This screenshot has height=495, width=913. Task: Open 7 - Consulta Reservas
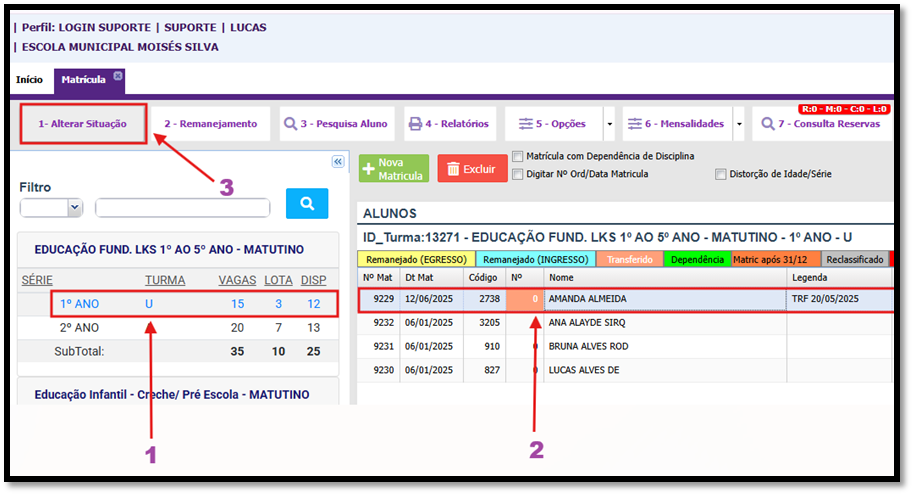tap(820, 124)
